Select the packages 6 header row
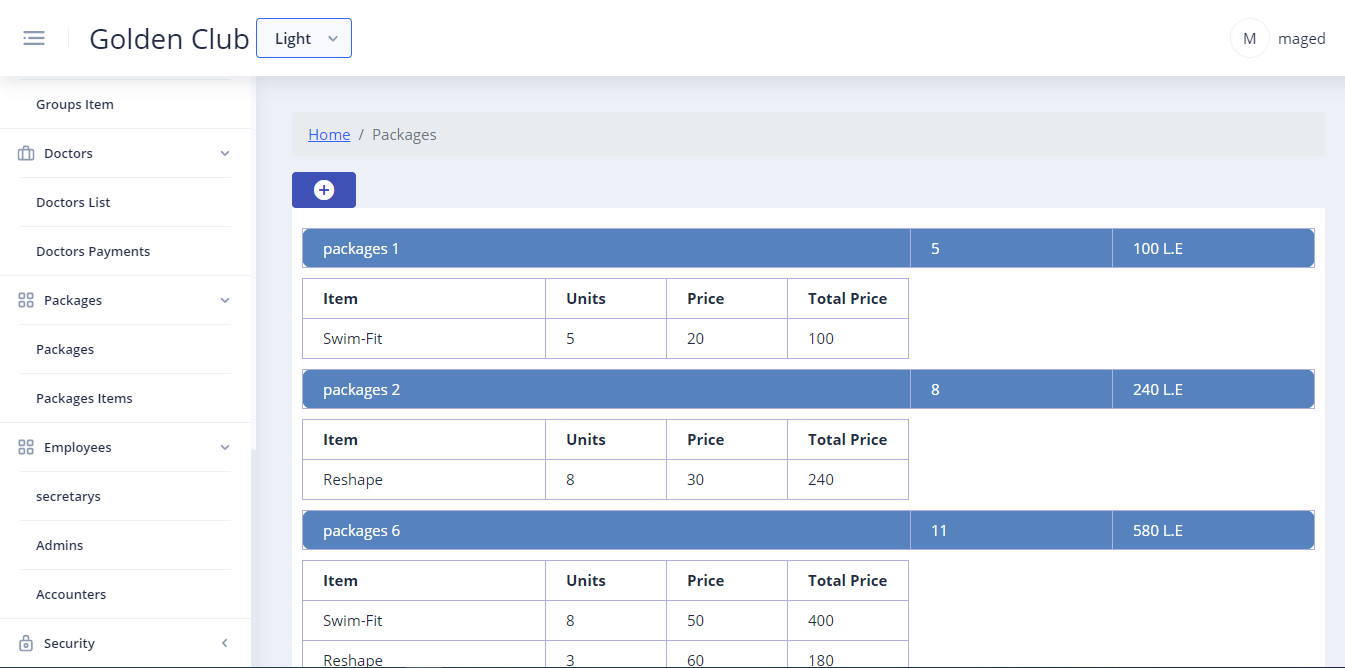 [808, 530]
